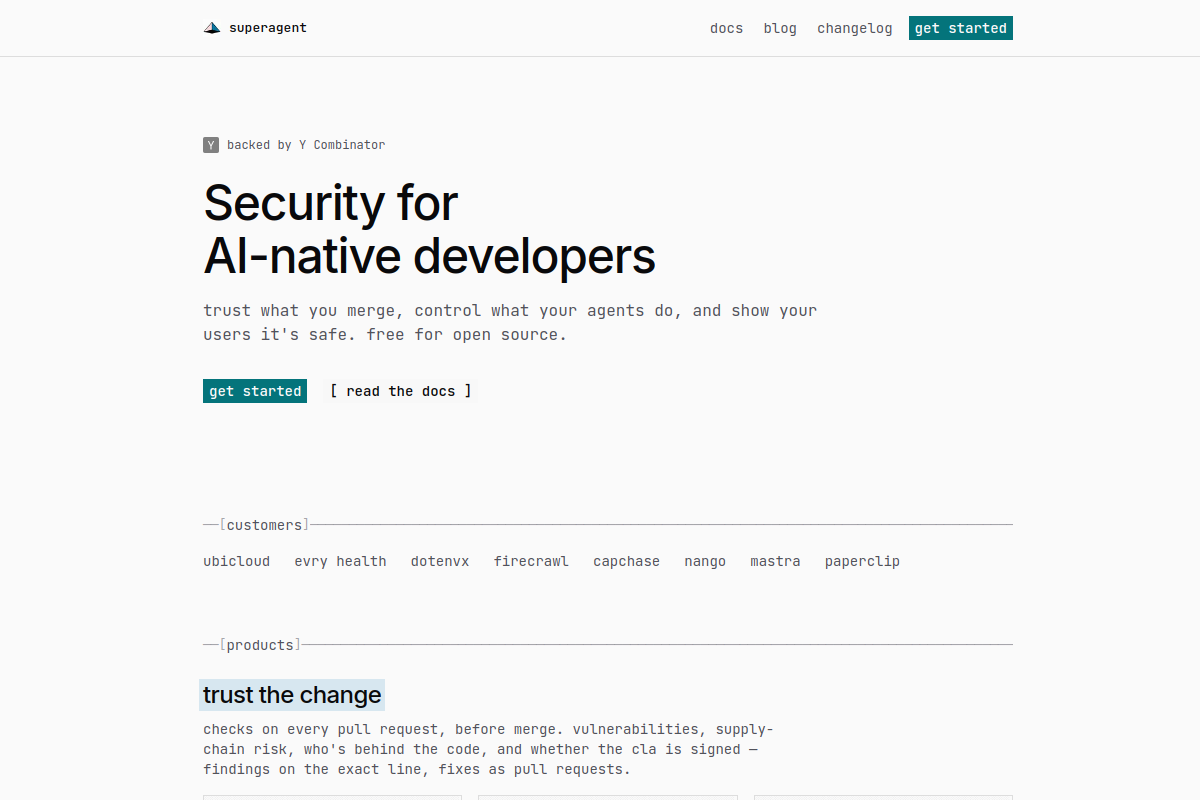
Task: Open the docs navigation link
Action: pos(726,28)
